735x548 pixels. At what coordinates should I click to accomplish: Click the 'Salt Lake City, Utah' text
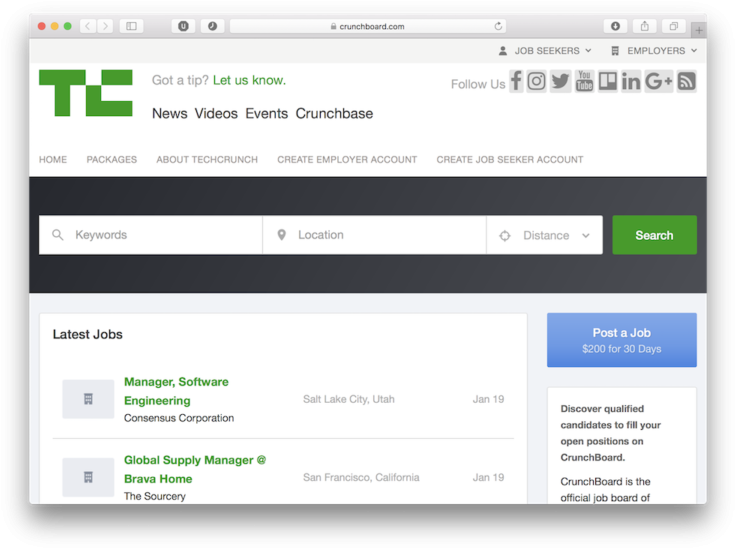[x=349, y=399]
